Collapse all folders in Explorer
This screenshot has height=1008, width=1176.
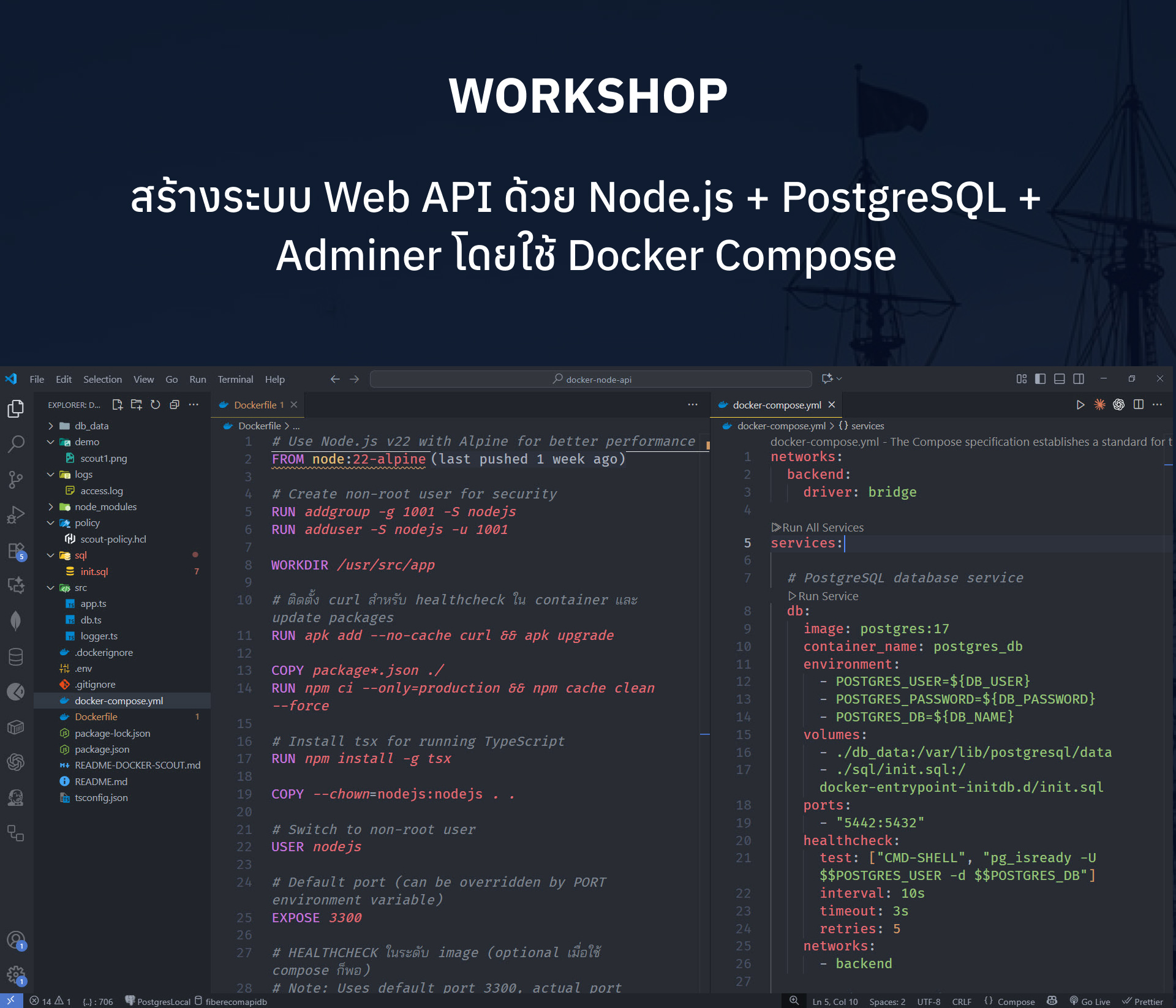click(x=175, y=405)
